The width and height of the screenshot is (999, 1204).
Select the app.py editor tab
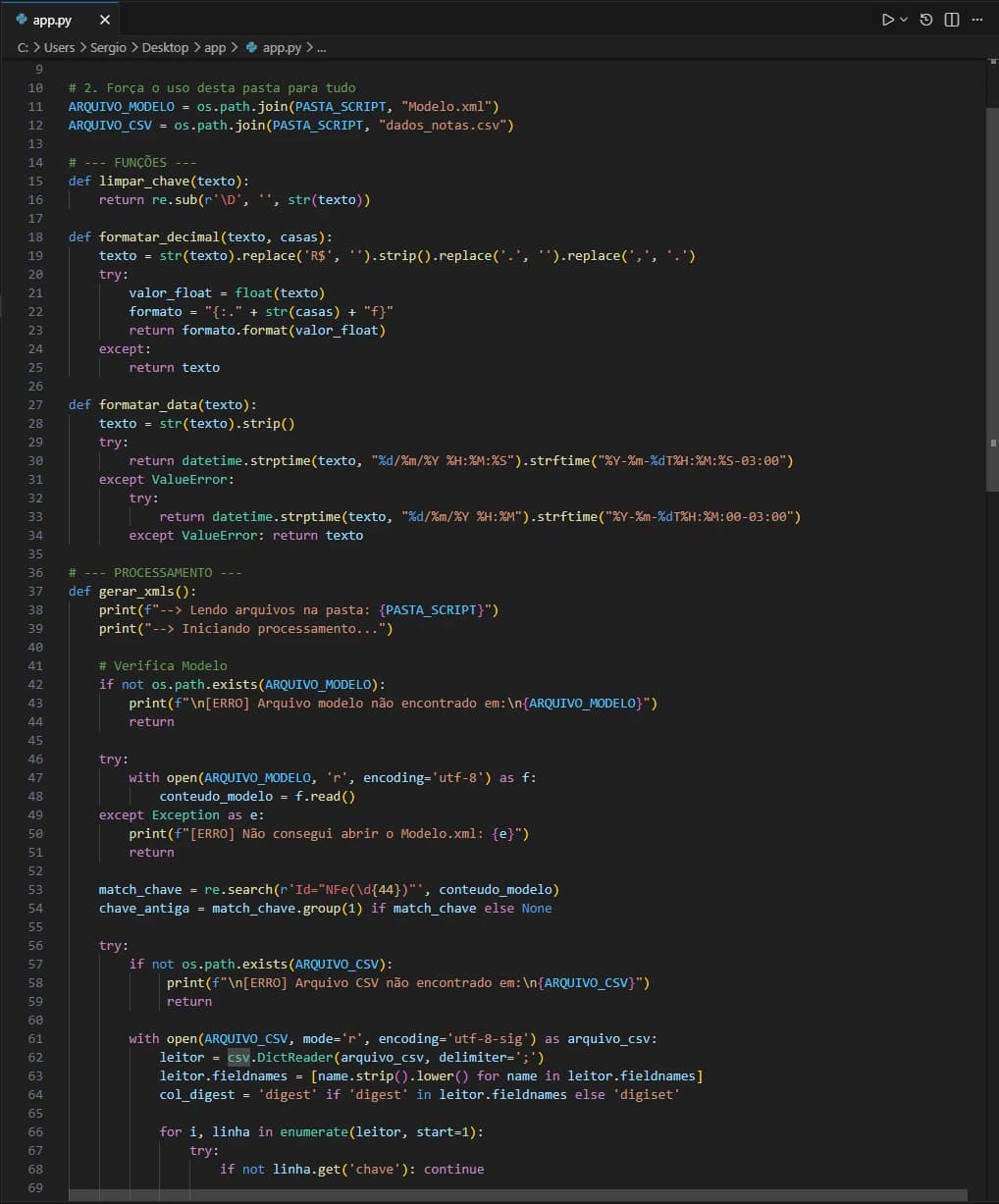61,20
